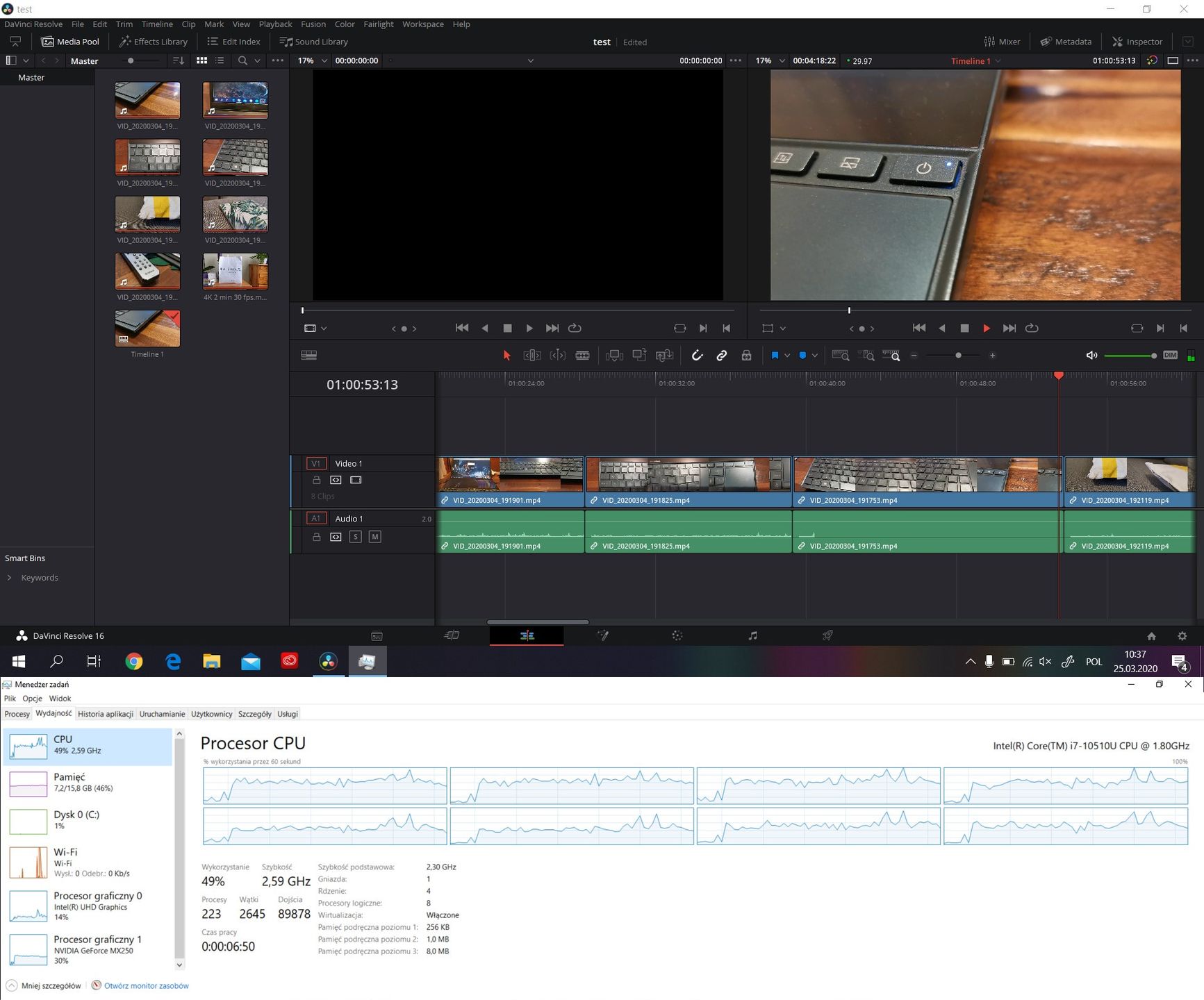Click the Full Extent Zoom icon
The image size is (1204, 1000).
click(841, 356)
